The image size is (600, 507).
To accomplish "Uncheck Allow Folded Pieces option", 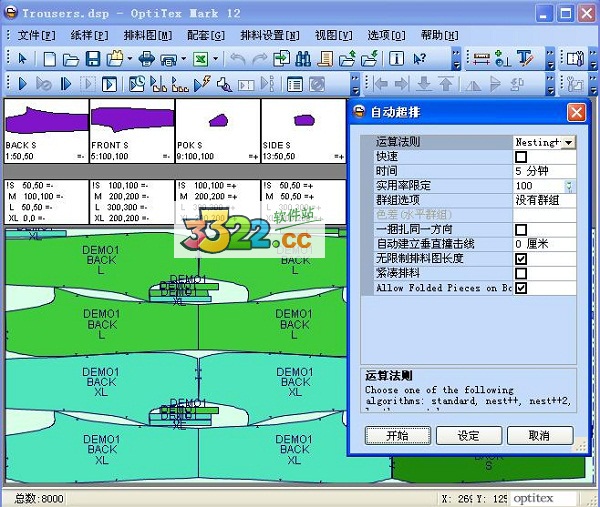I will coord(521,288).
